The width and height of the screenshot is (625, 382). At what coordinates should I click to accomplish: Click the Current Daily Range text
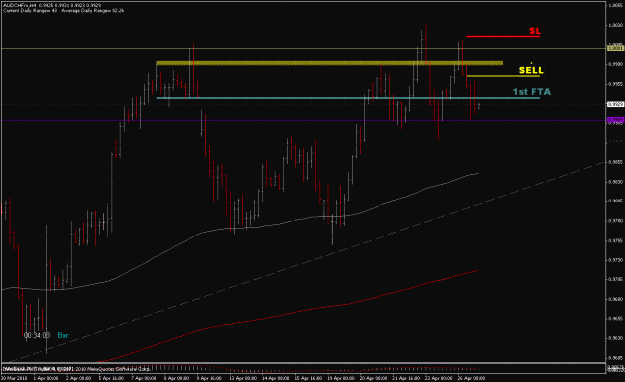[x=30, y=11]
